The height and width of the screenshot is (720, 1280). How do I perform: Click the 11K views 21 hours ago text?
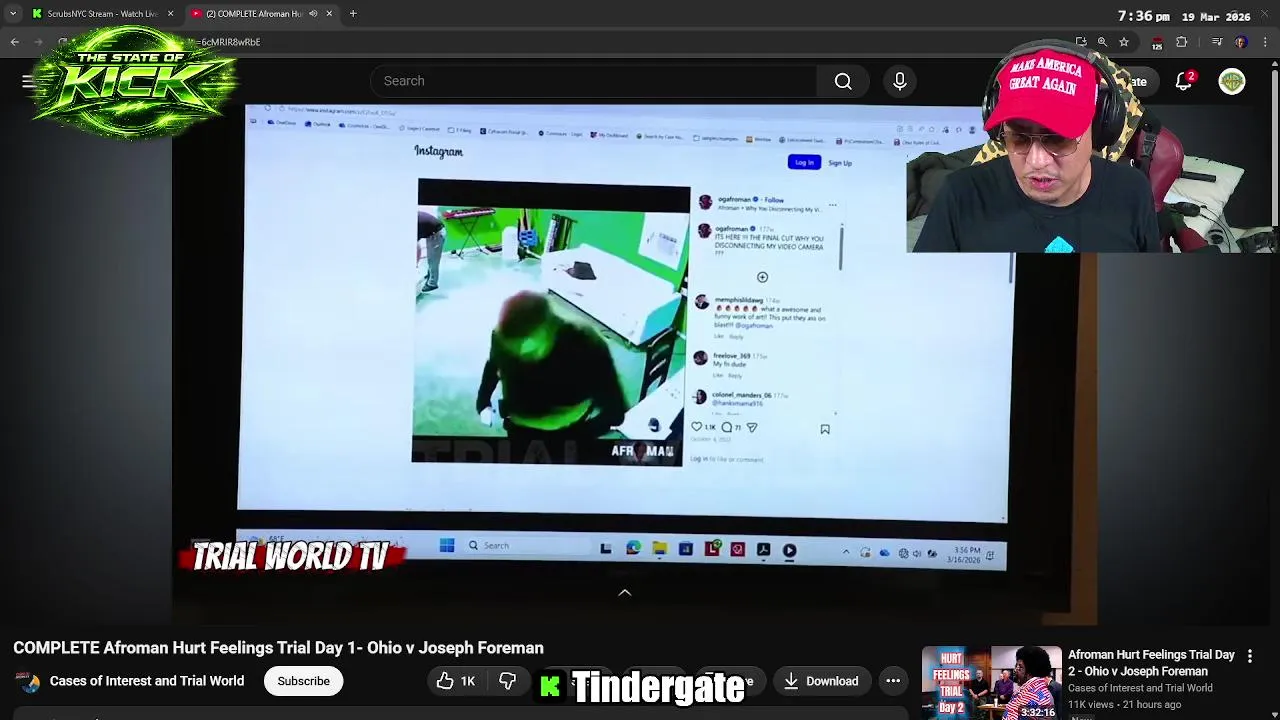coord(1124,705)
